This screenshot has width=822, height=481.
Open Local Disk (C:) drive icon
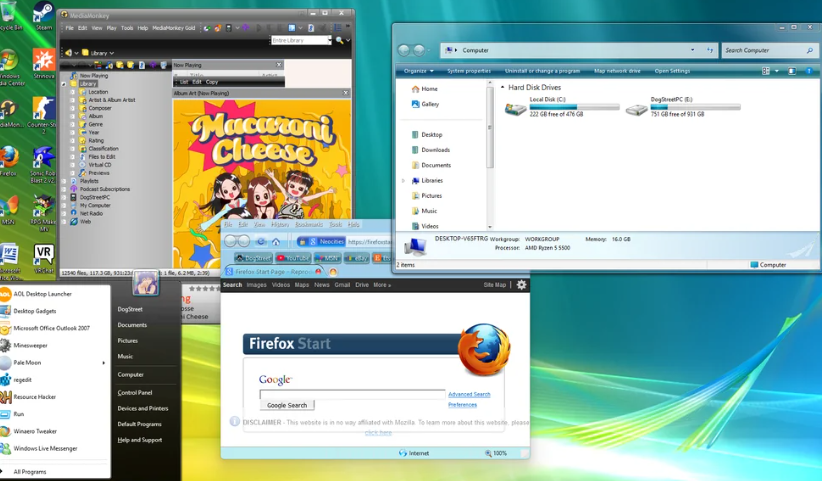coord(515,109)
